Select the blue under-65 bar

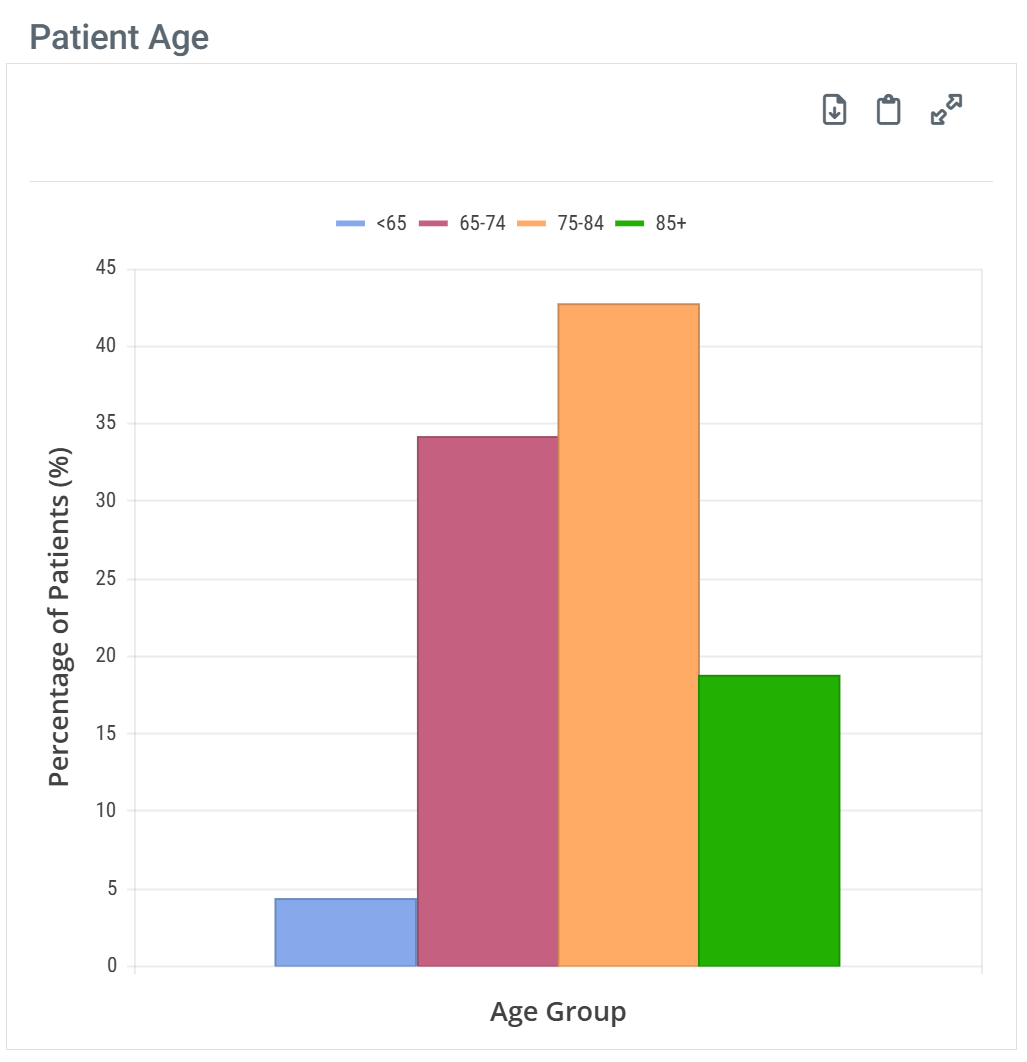(346, 932)
